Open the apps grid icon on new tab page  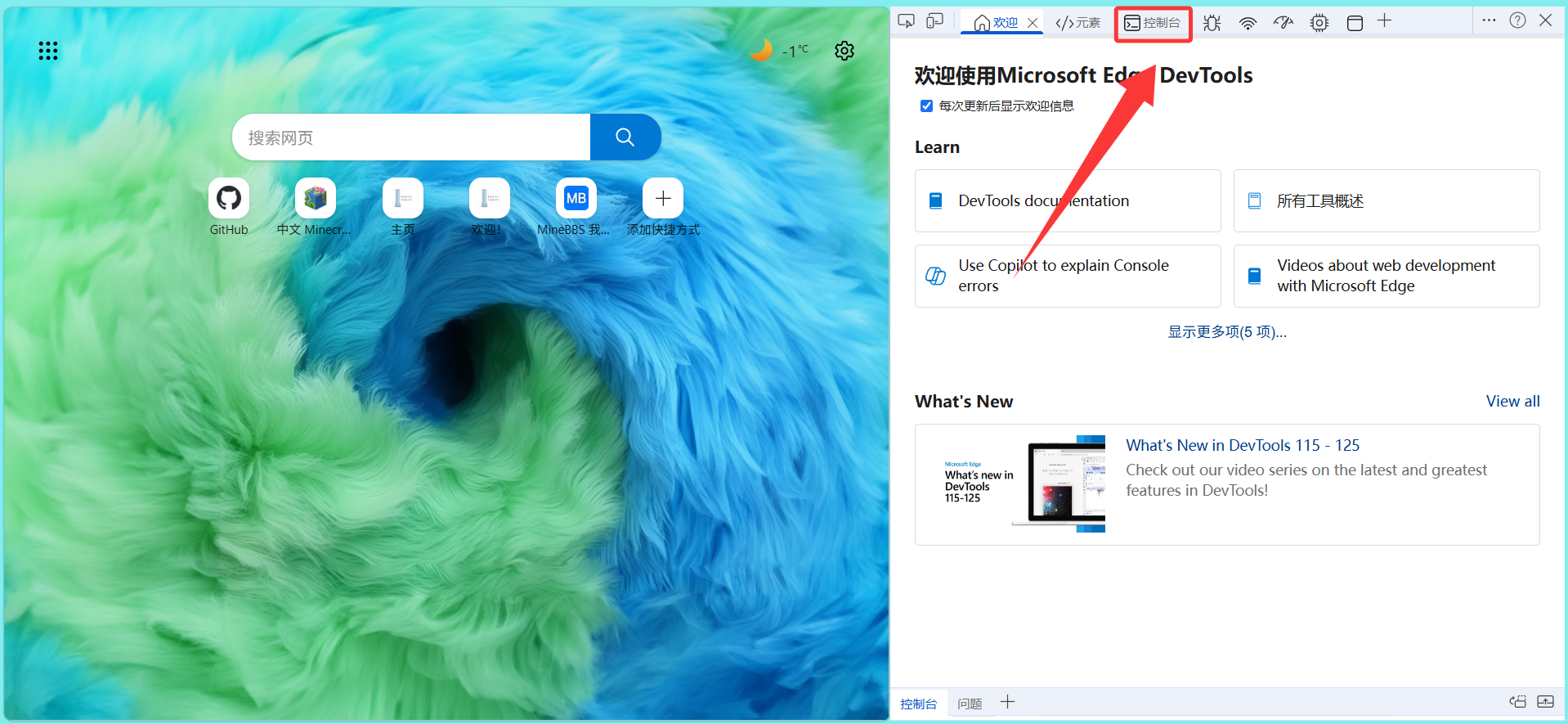click(x=48, y=51)
